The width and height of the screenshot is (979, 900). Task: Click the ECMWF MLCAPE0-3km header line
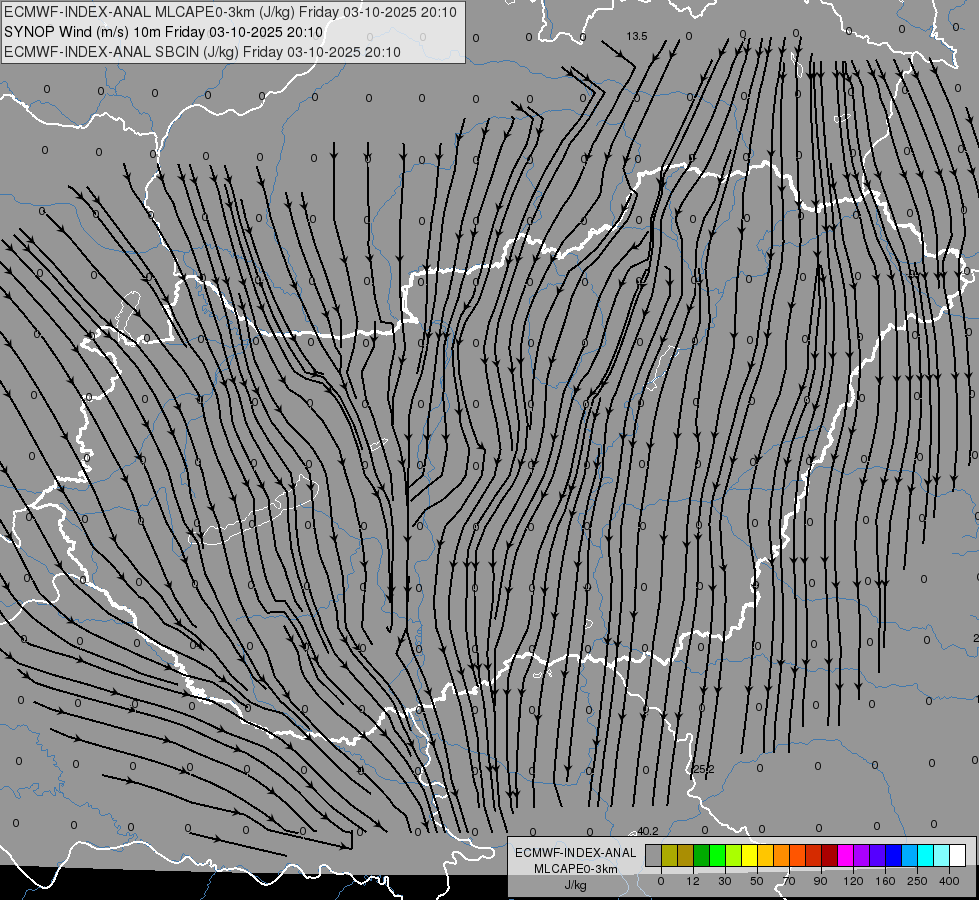[230, 12]
